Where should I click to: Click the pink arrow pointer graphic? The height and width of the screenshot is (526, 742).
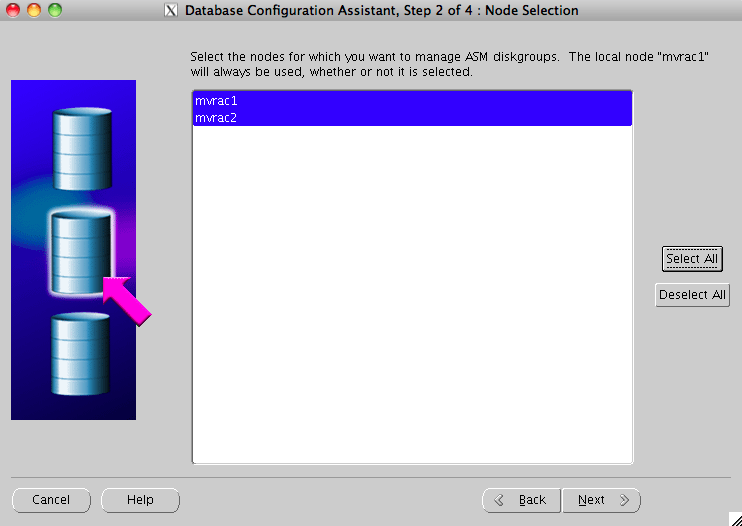[x=126, y=301]
